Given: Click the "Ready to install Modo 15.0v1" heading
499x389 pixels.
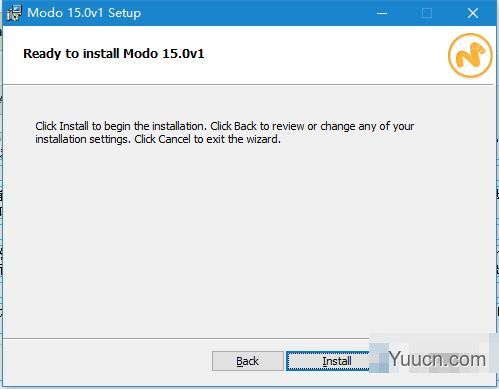Looking at the screenshot, I should [114, 54].
